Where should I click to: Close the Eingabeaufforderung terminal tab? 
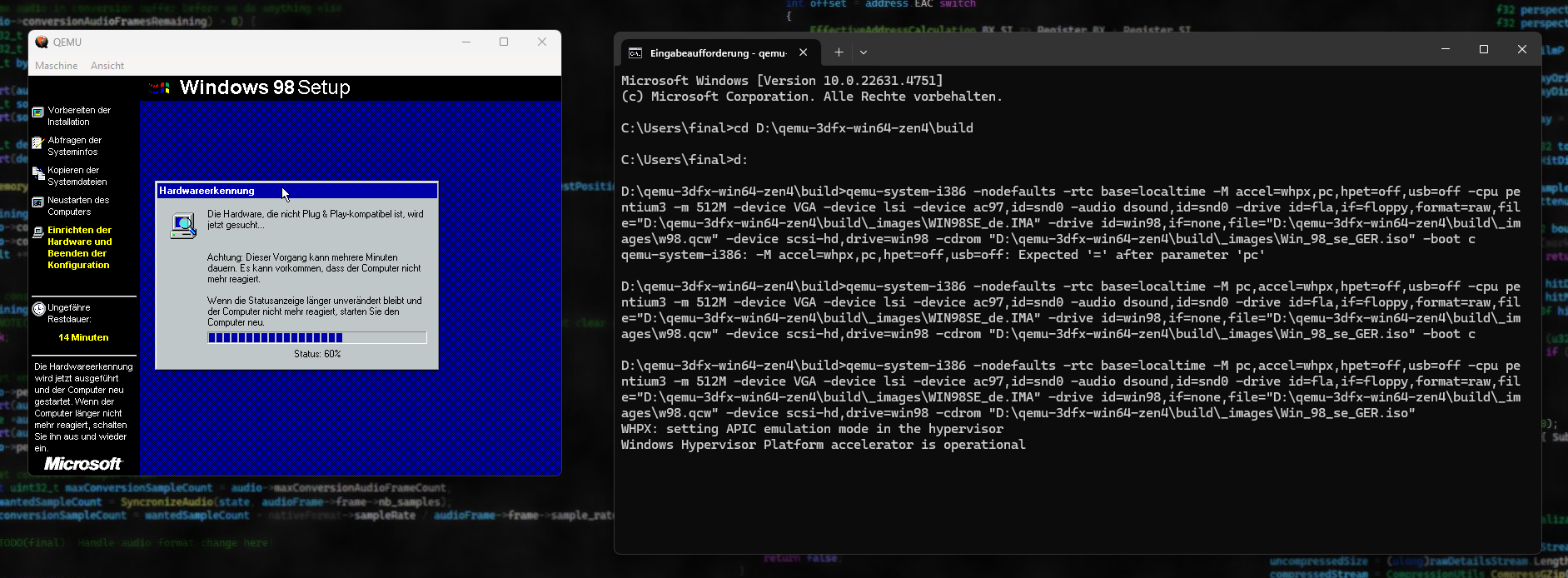pos(803,52)
